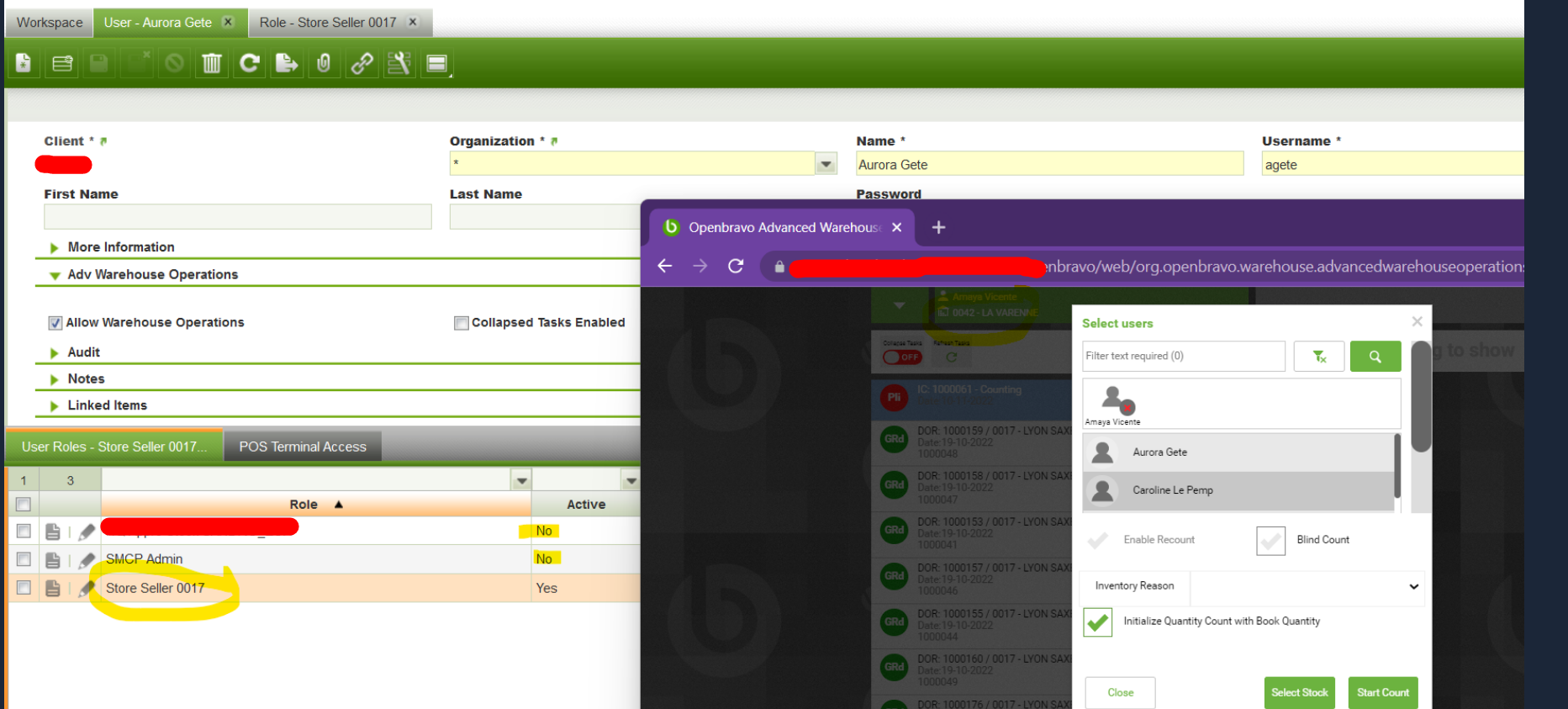Create a new record in form view
The width and height of the screenshot is (1568, 709).
[x=24, y=63]
